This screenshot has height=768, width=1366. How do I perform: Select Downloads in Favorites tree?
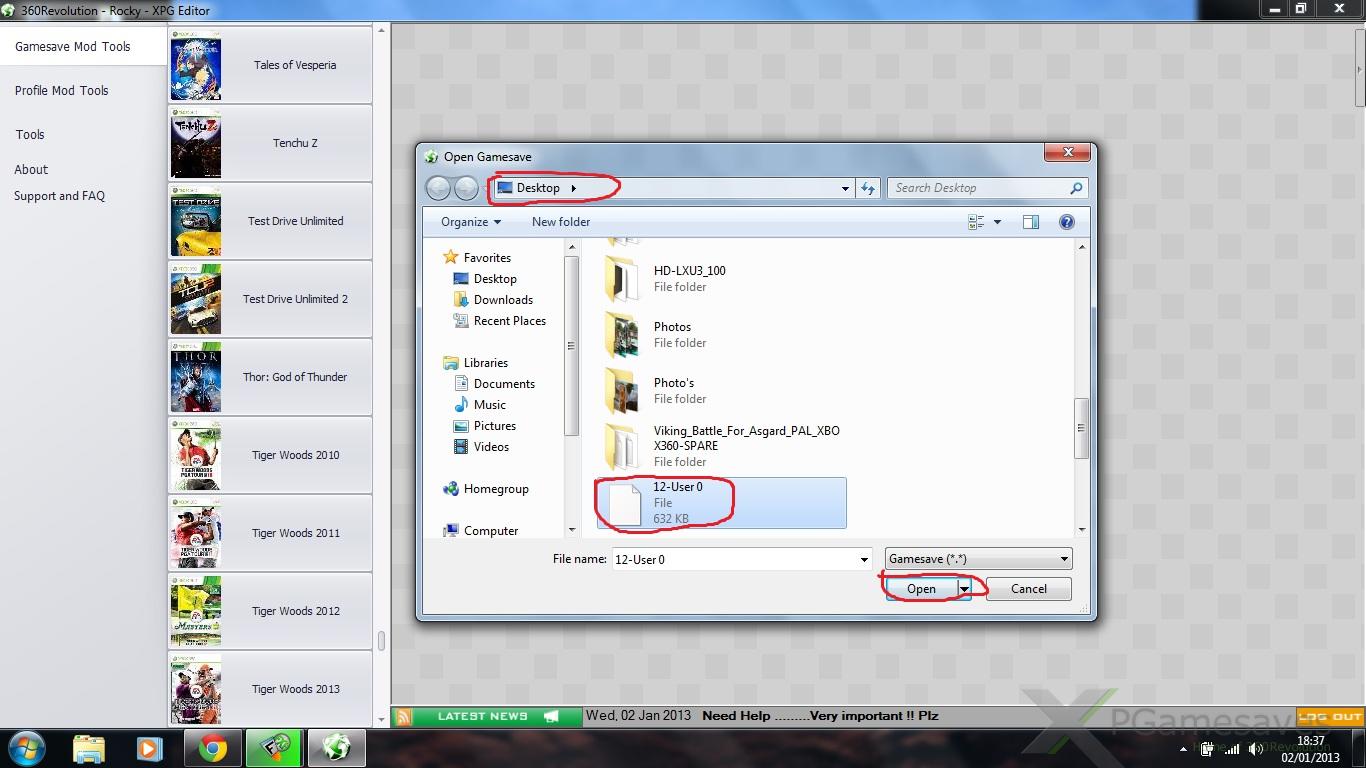click(503, 300)
